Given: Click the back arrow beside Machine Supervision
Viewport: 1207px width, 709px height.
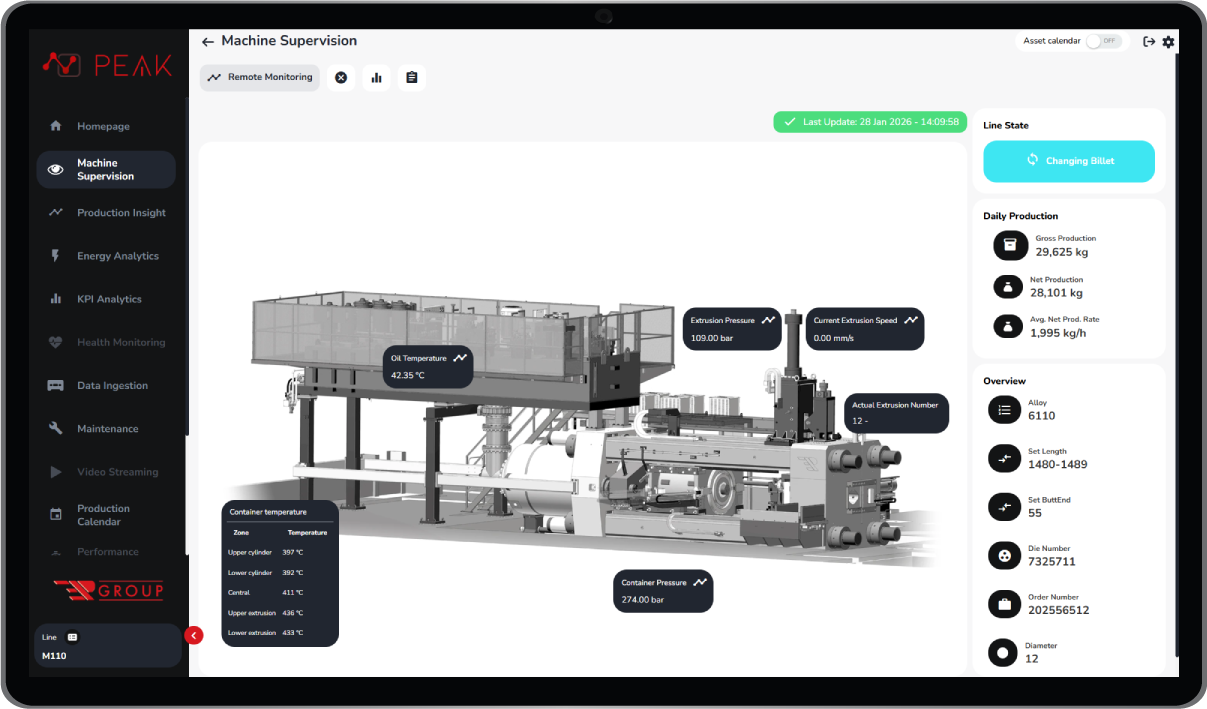Looking at the screenshot, I should (x=208, y=42).
